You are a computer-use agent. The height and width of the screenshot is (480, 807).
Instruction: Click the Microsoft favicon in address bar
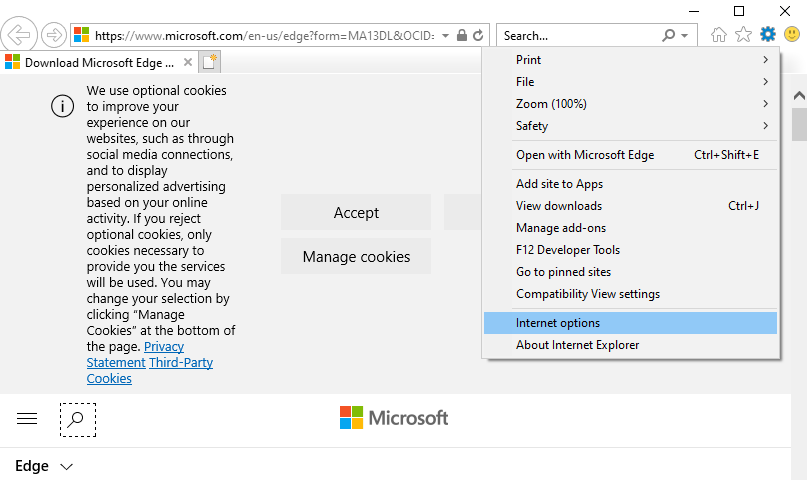[81, 35]
